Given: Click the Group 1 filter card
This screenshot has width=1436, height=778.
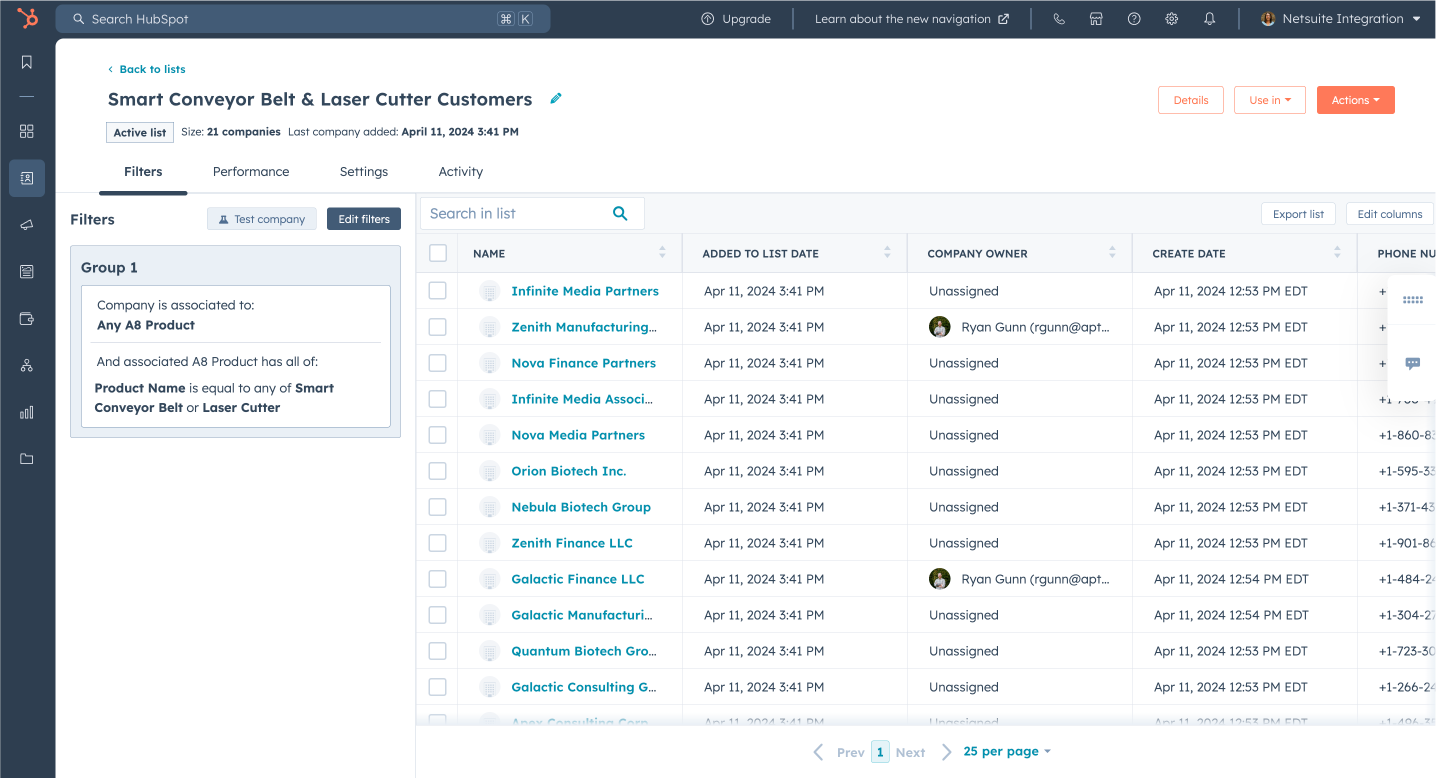Looking at the screenshot, I should pyautogui.click(x=235, y=341).
